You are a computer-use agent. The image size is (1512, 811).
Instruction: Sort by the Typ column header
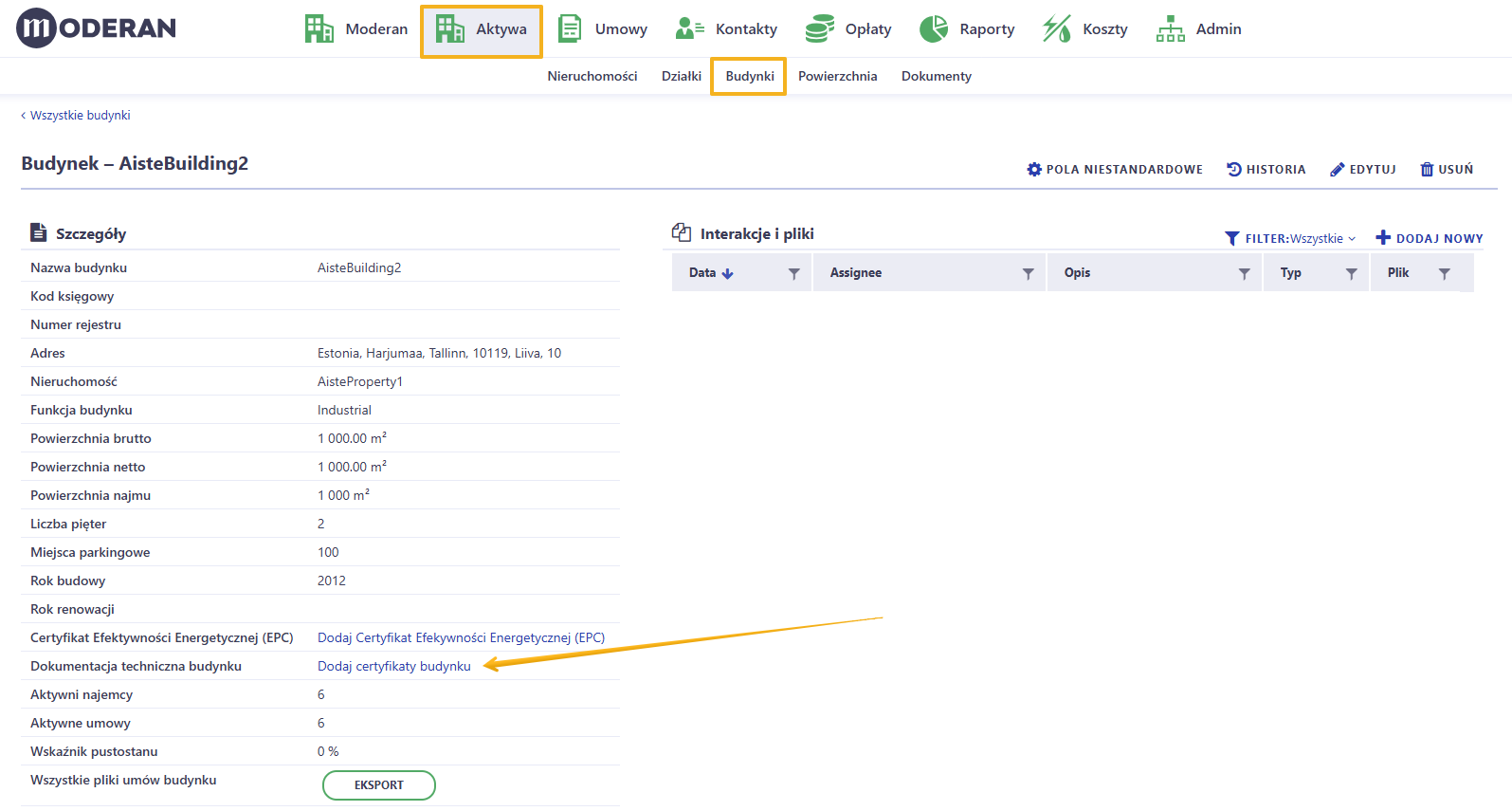(1291, 272)
